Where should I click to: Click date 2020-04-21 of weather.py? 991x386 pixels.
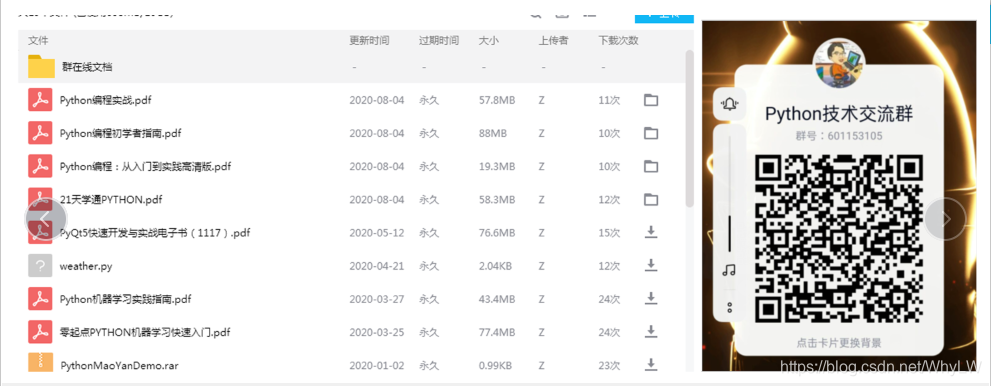click(x=377, y=266)
